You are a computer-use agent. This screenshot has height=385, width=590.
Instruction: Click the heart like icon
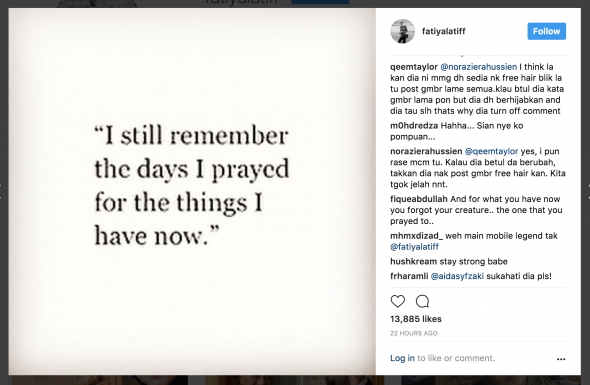tap(397, 301)
